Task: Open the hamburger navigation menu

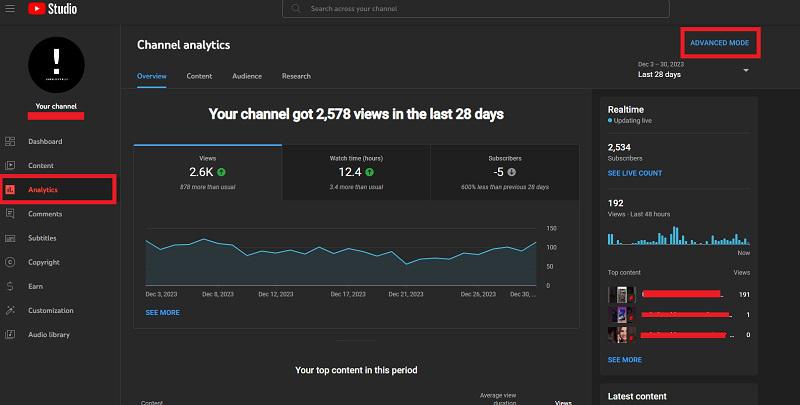Action: click(x=10, y=9)
